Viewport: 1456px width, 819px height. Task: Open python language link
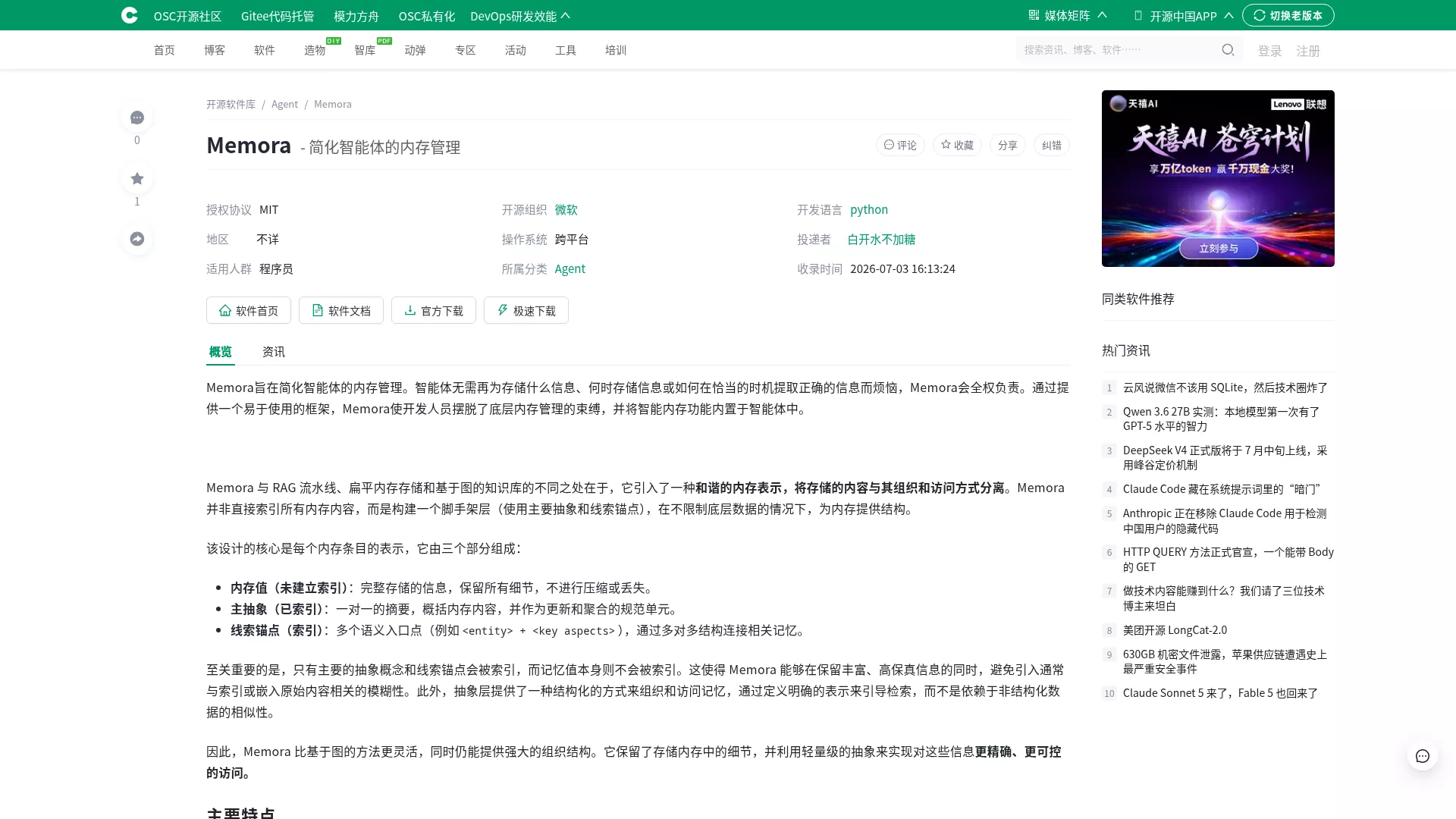coord(868,209)
